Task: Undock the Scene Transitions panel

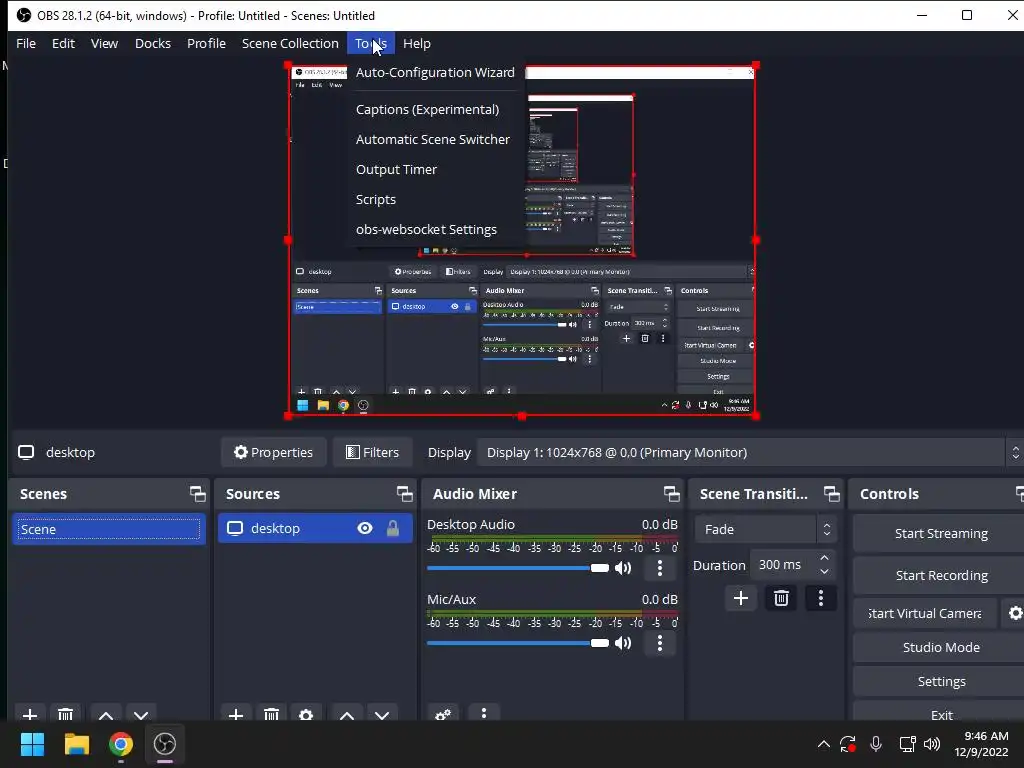Action: tap(831, 494)
